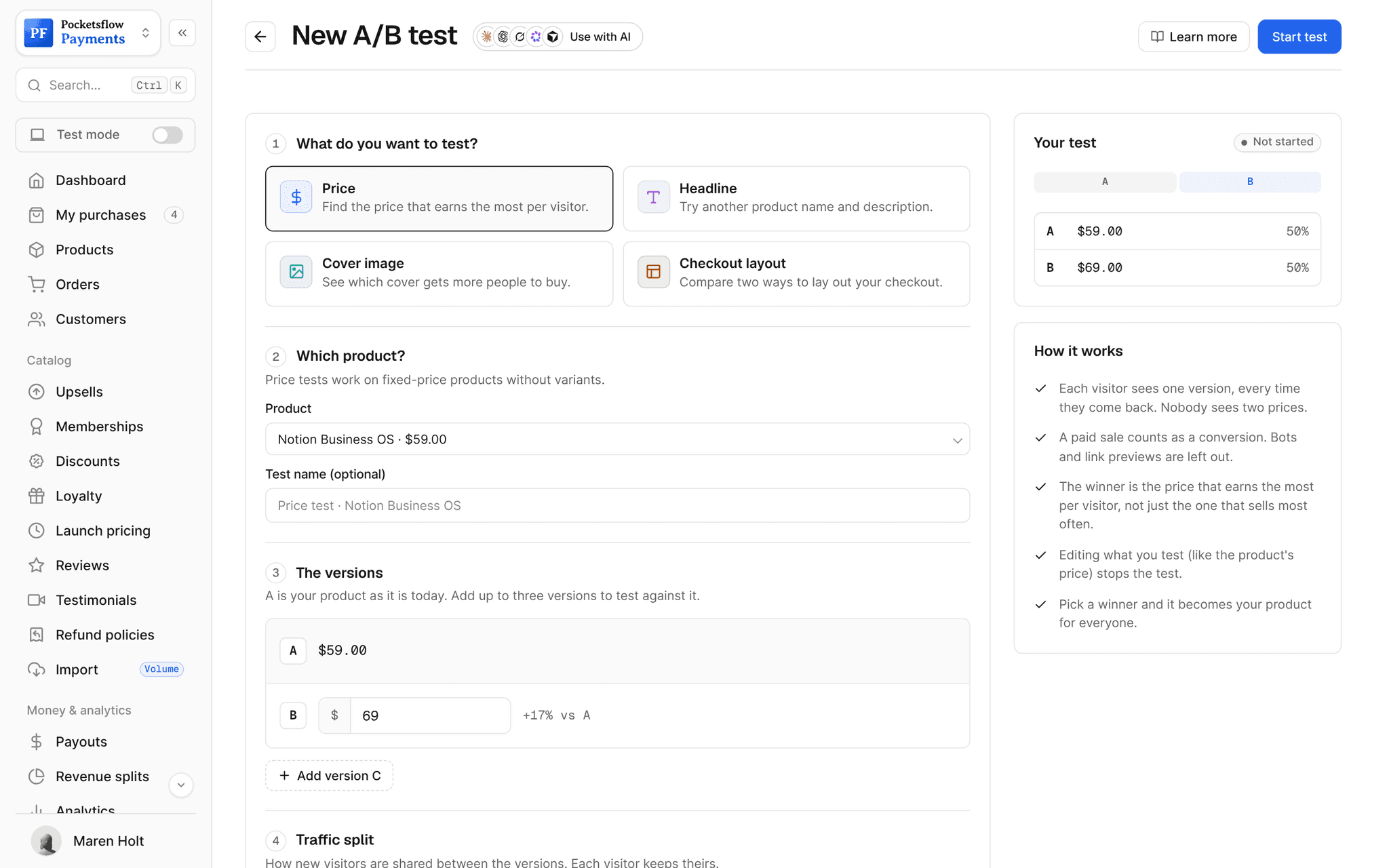Screen dimensions: 1389x868
Task: Click the My purchases bag icon
Action: [x=37, y=215]
